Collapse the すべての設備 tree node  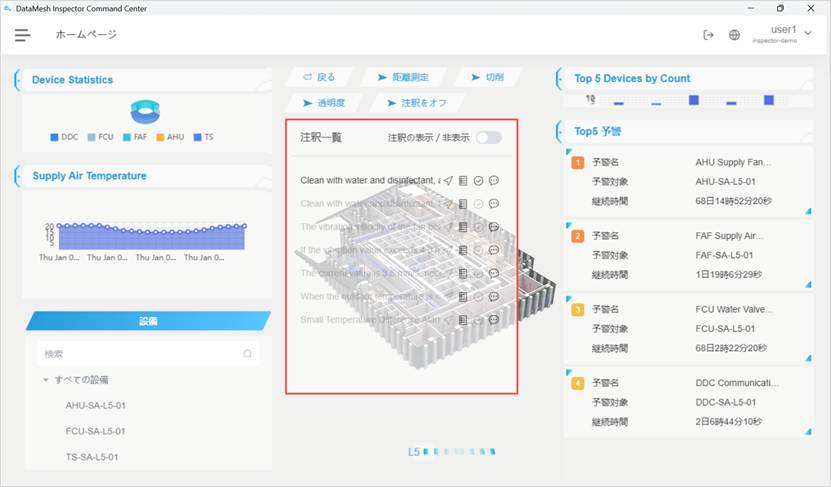46,380
